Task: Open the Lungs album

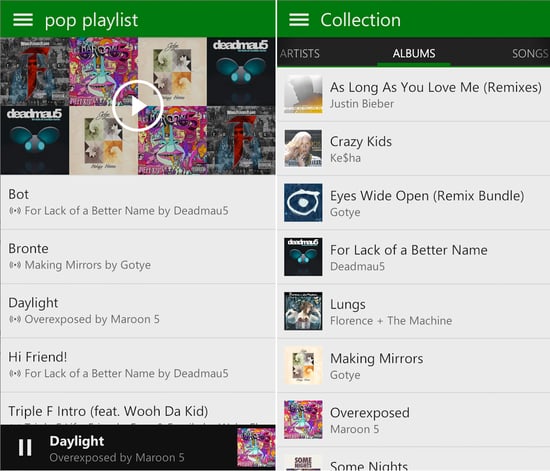Action: coord(414,311)
